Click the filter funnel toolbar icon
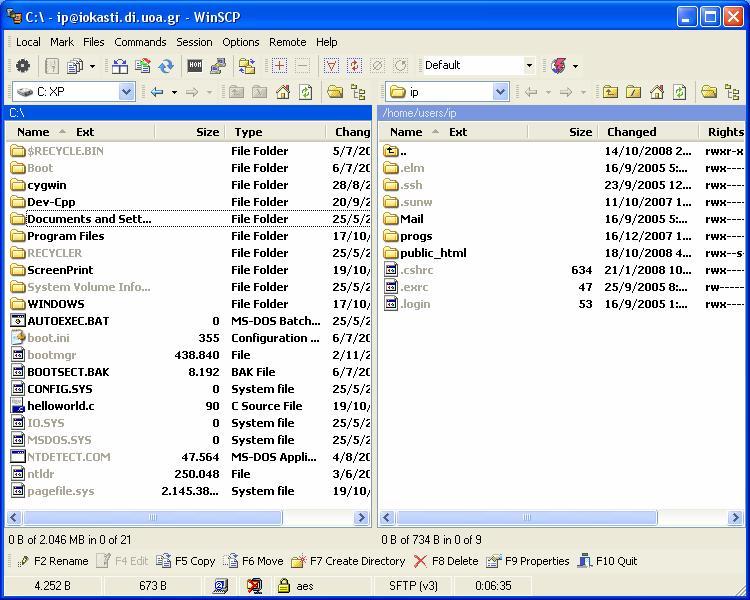 click(x=331, y=66)
